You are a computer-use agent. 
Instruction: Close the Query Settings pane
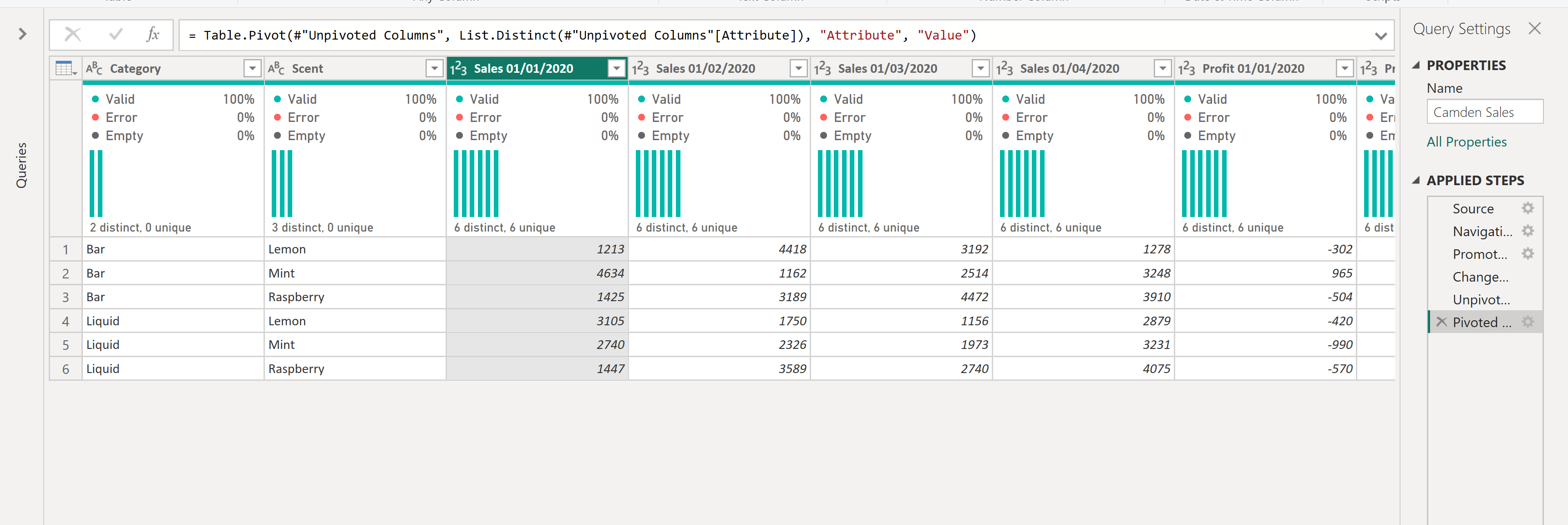[x=1534, y=29]
